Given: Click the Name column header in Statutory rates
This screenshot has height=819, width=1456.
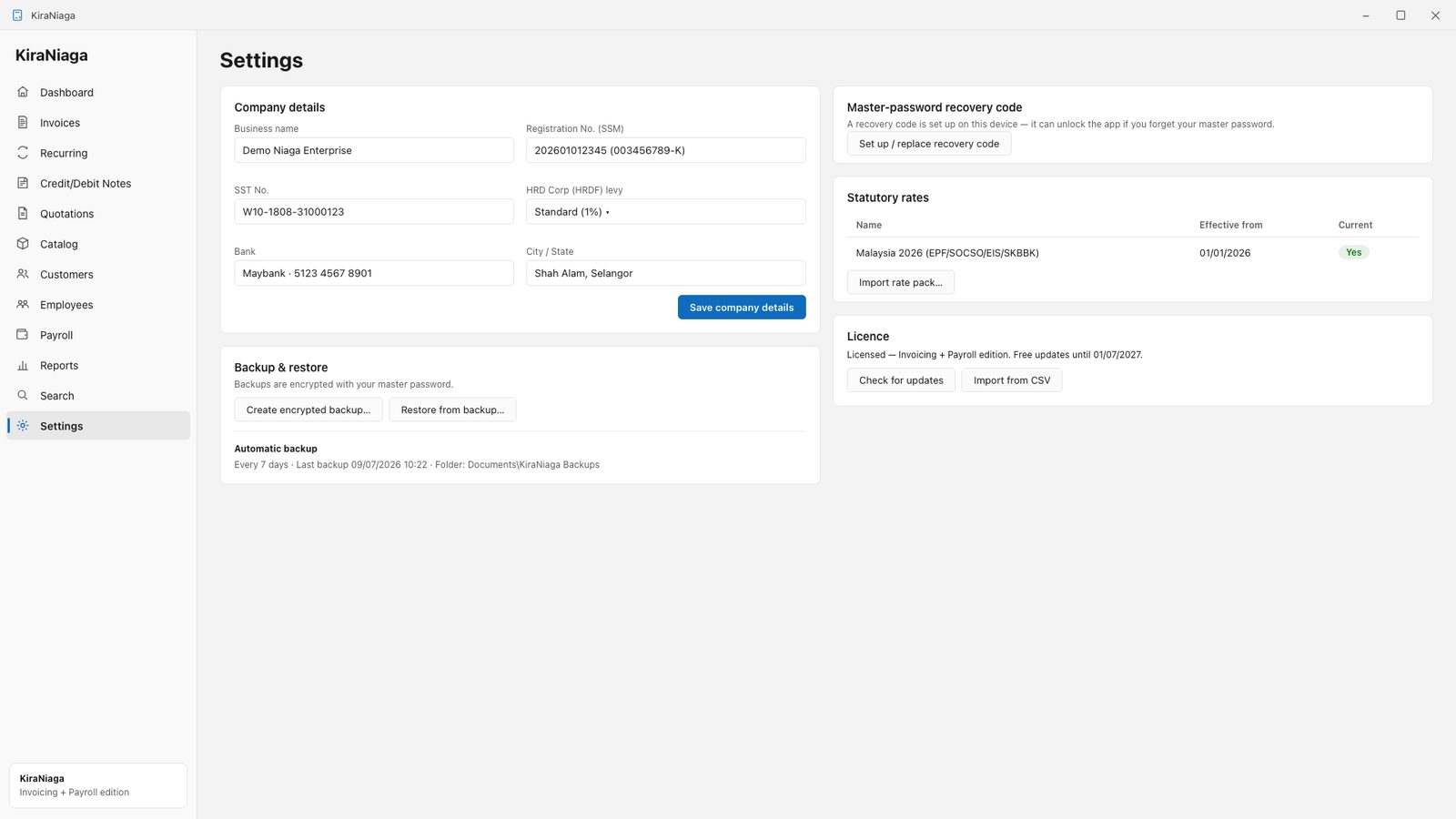Looking at the screenshot, I should point(868,225).
